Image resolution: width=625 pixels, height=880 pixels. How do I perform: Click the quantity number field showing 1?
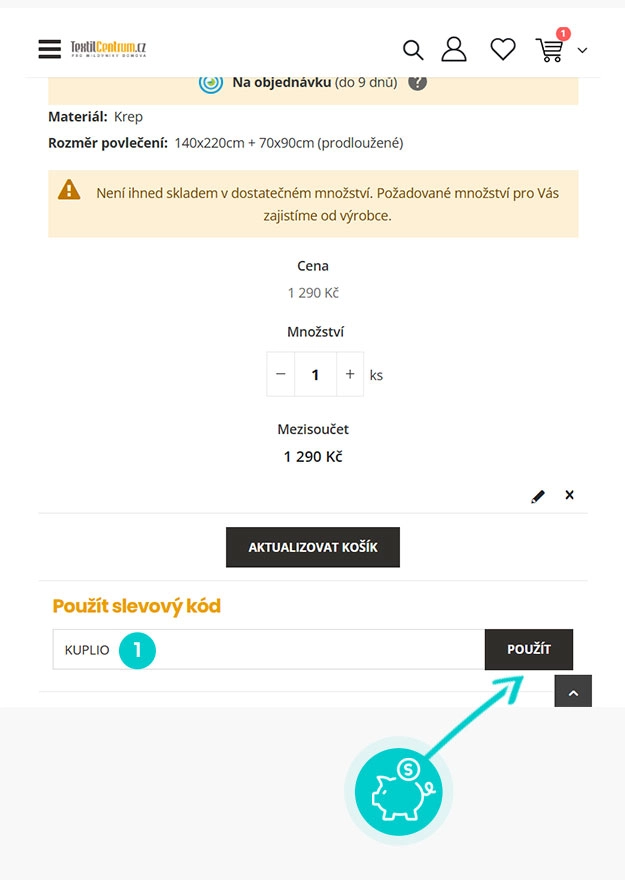[314, 374]
